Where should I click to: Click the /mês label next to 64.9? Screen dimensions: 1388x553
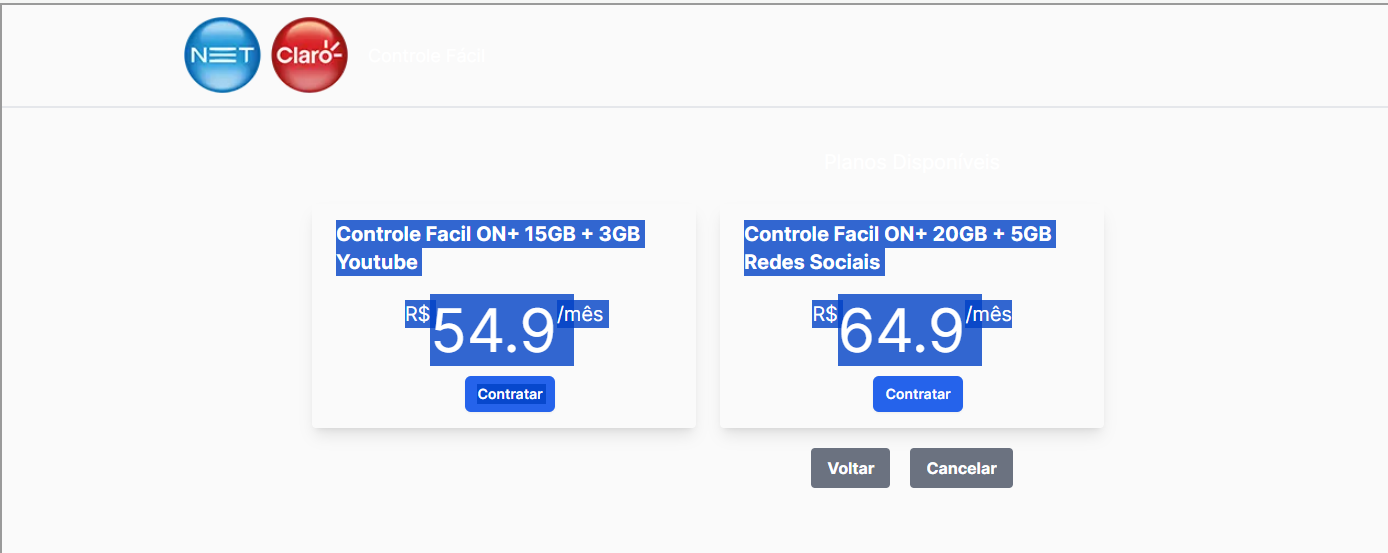(989, 314)
